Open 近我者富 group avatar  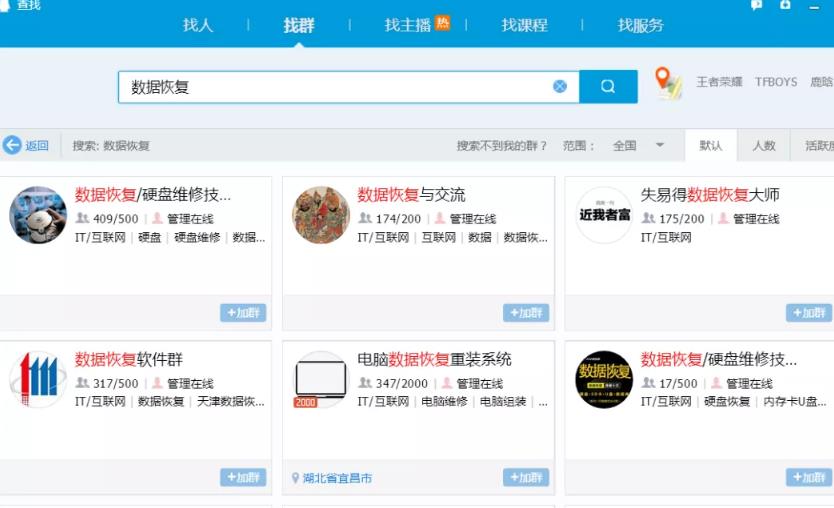[x=604, y=215]
